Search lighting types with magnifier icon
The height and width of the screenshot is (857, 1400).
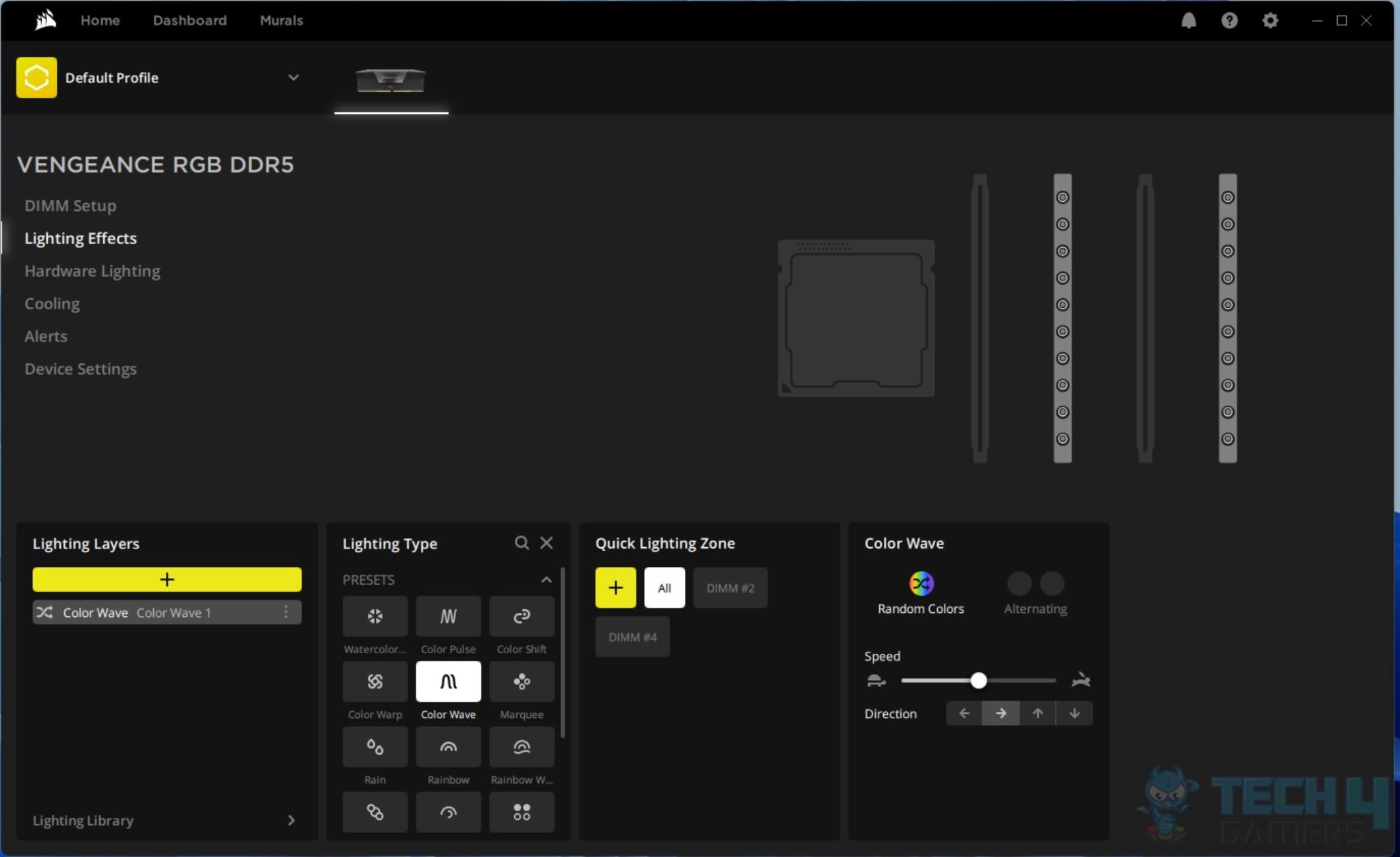pos(522,542)
